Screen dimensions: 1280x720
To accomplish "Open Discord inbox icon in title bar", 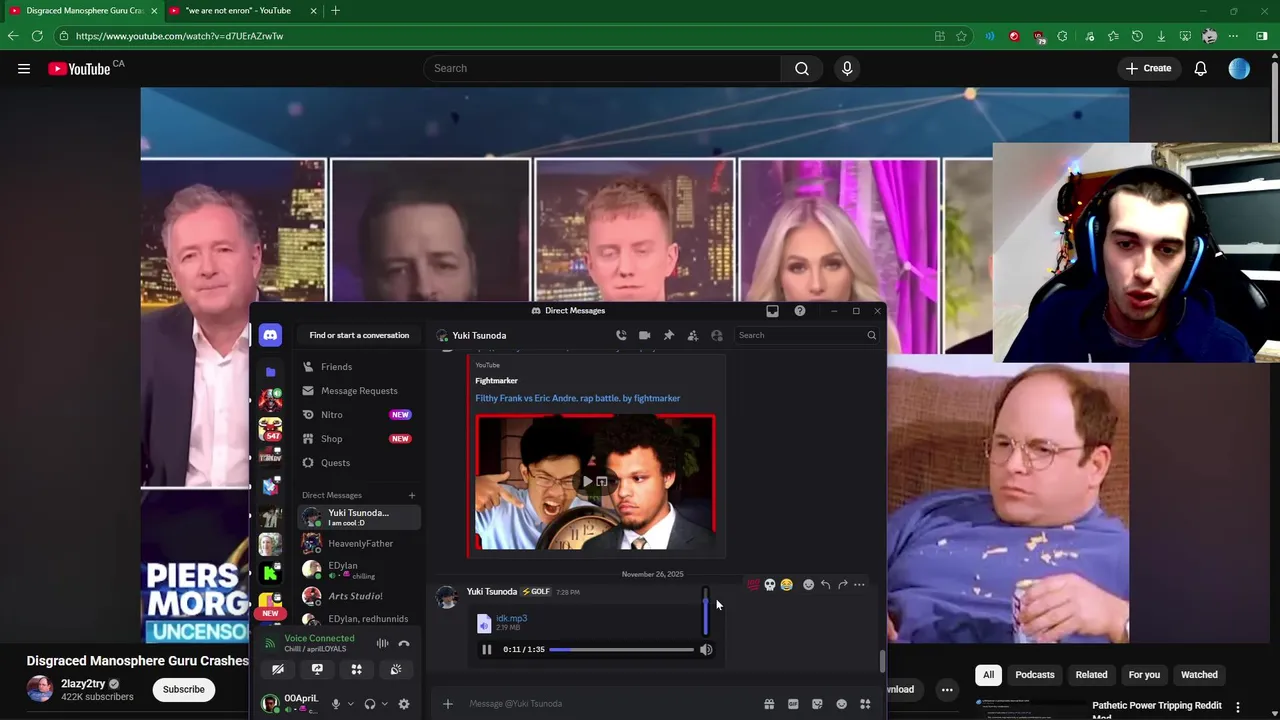I will coord(772,311).
